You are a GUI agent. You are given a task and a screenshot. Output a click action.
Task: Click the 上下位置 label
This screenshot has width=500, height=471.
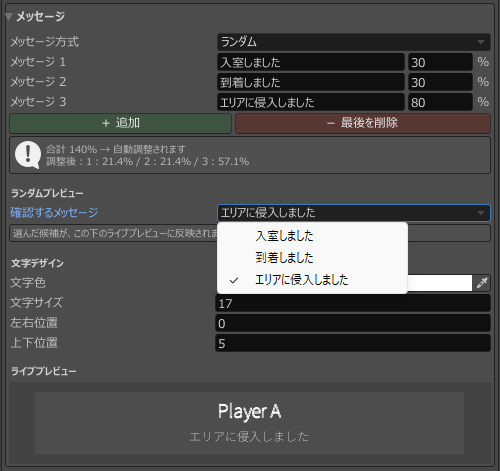tap(34, 343)
